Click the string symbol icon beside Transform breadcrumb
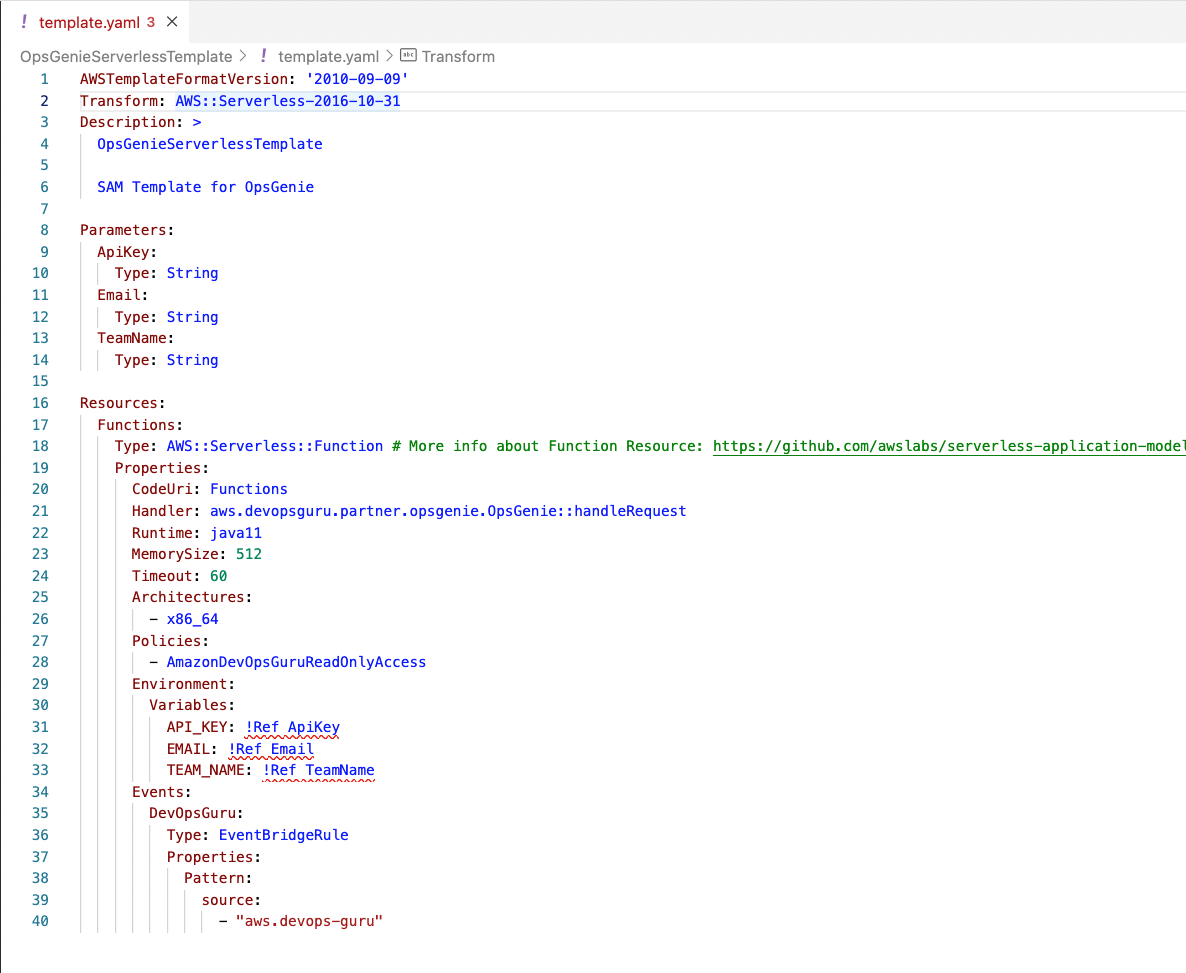Image resolution: width=1186 pixels, height=973 pixels. point(408,55)
